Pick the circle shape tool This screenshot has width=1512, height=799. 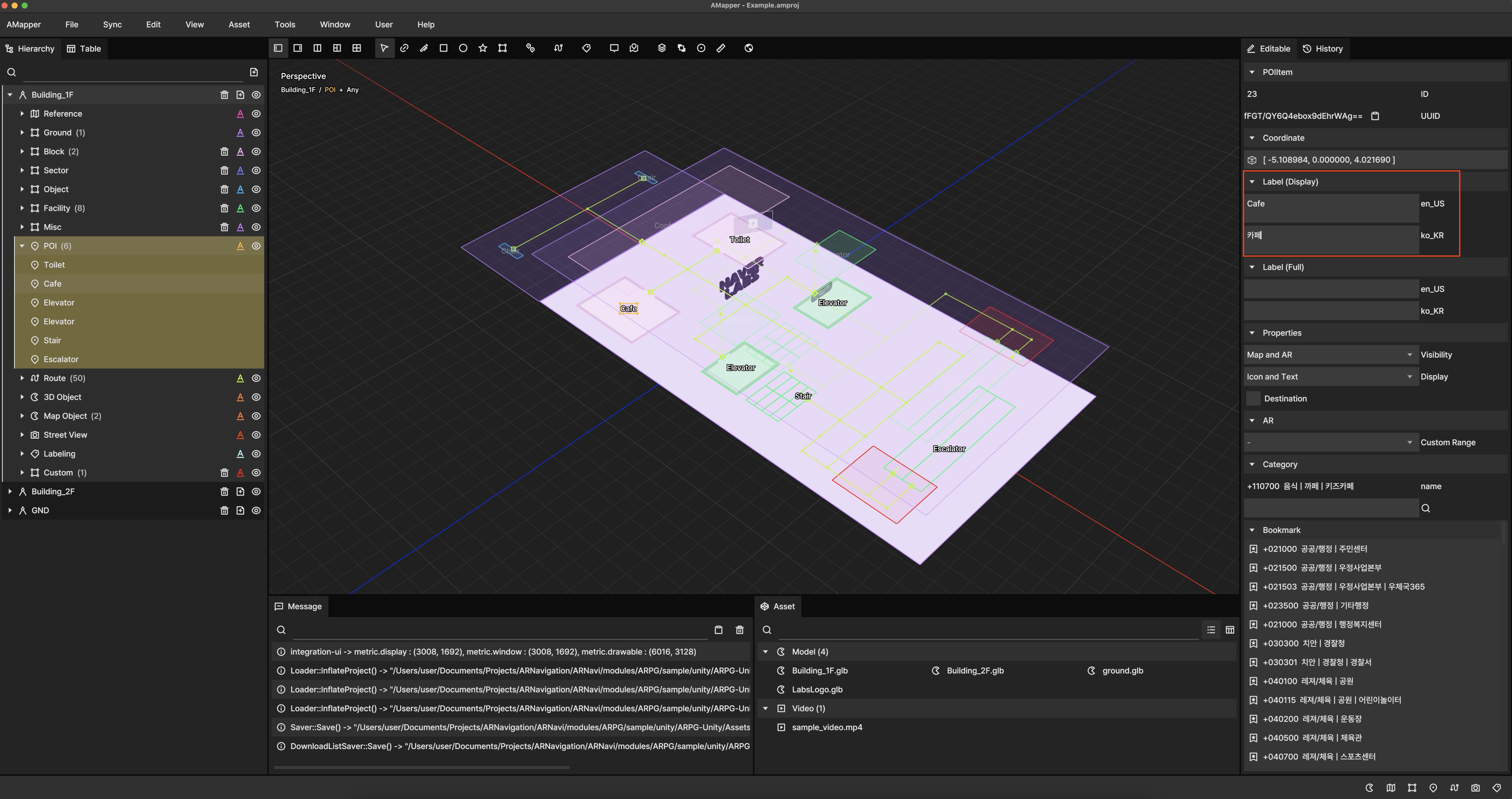pyautogui.click(x=463, y=48)
